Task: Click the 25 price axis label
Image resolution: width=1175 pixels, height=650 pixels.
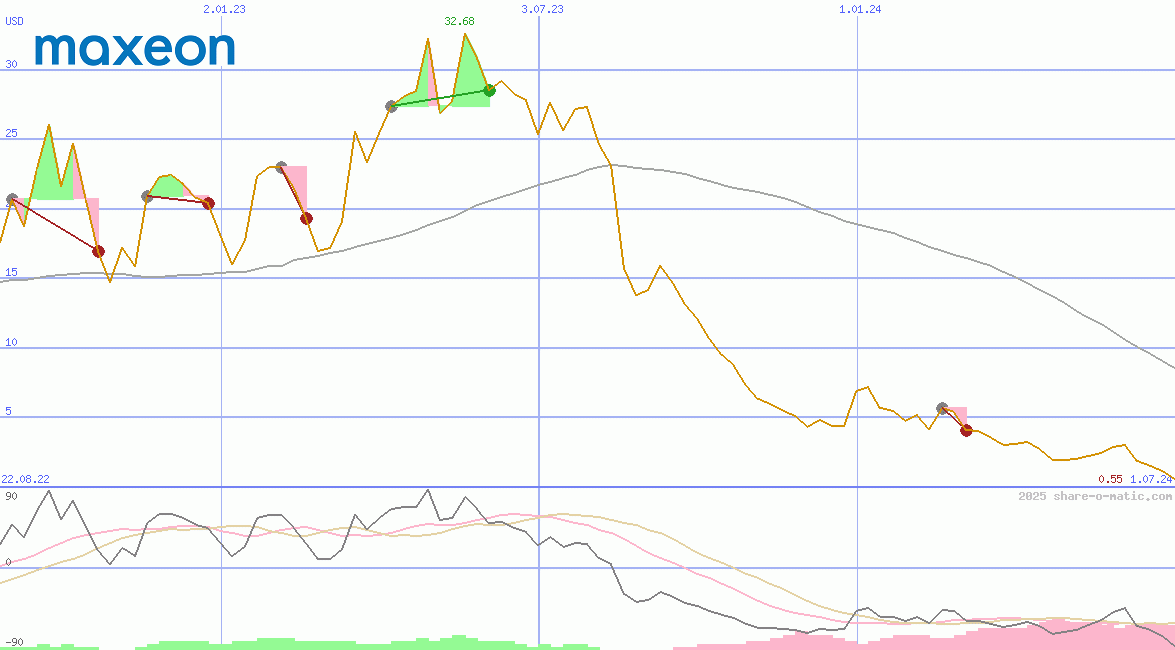Action: [x=11, y=133]
